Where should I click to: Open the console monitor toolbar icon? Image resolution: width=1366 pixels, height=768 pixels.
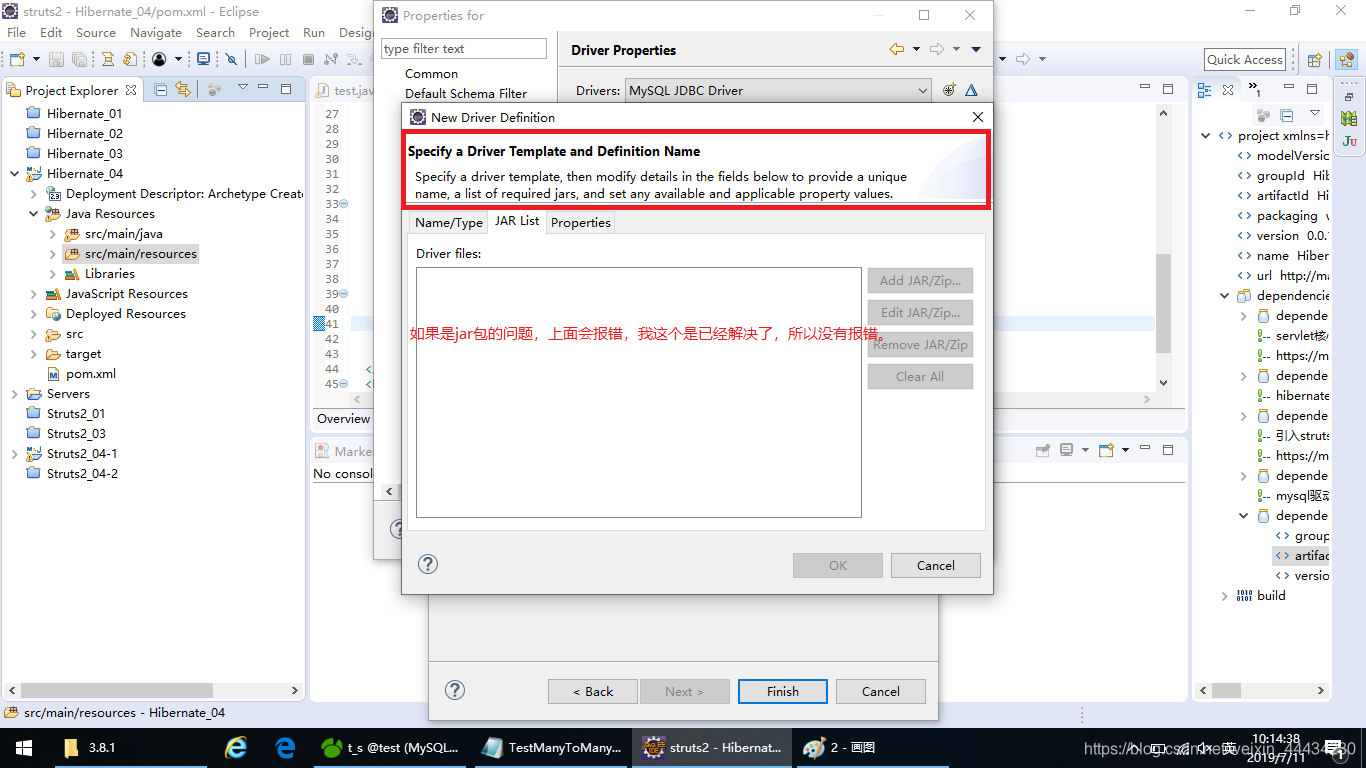point(203,60)
